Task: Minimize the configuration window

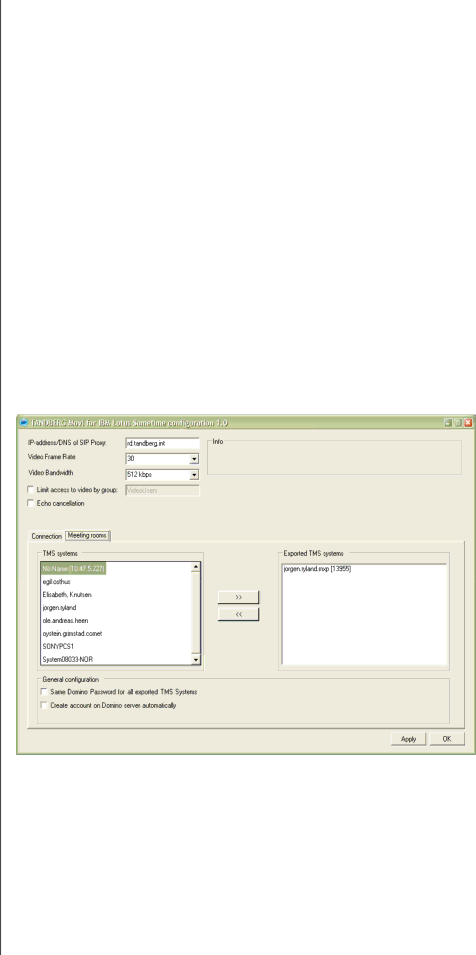Action: pos(448,422)
